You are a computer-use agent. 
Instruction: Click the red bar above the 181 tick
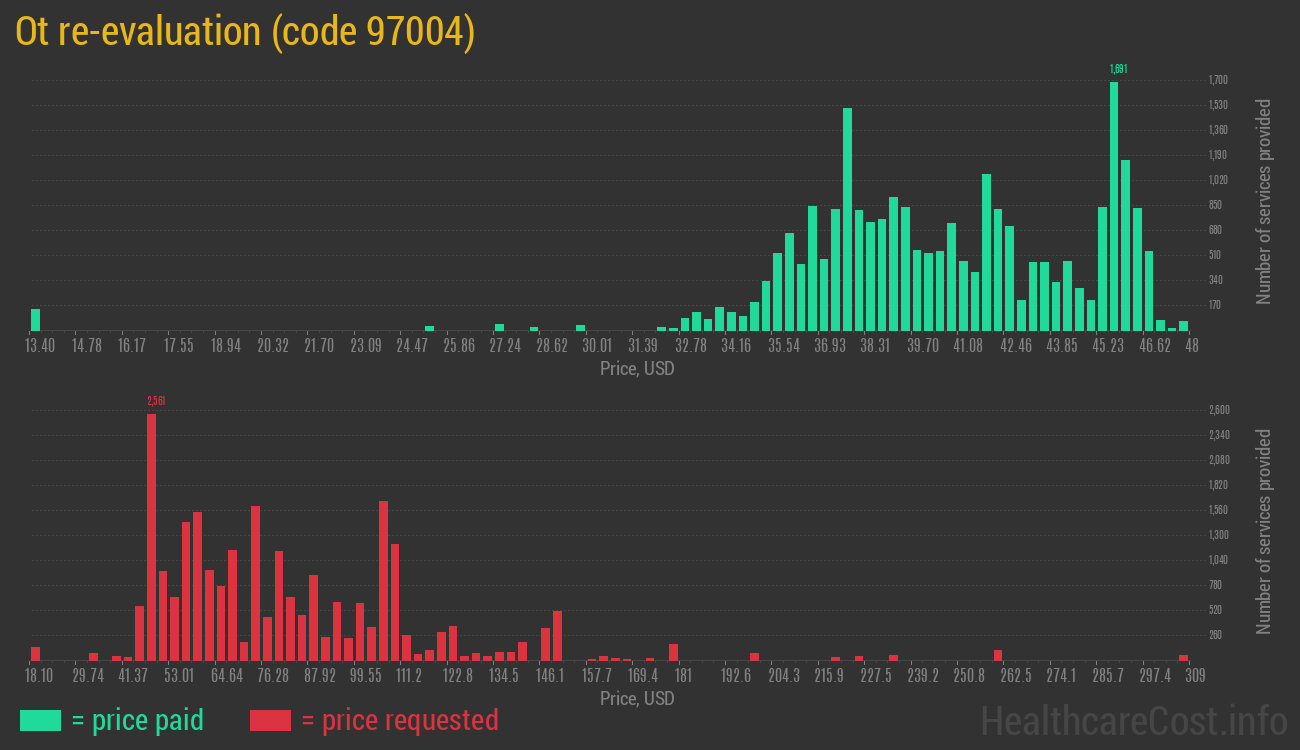673,652
